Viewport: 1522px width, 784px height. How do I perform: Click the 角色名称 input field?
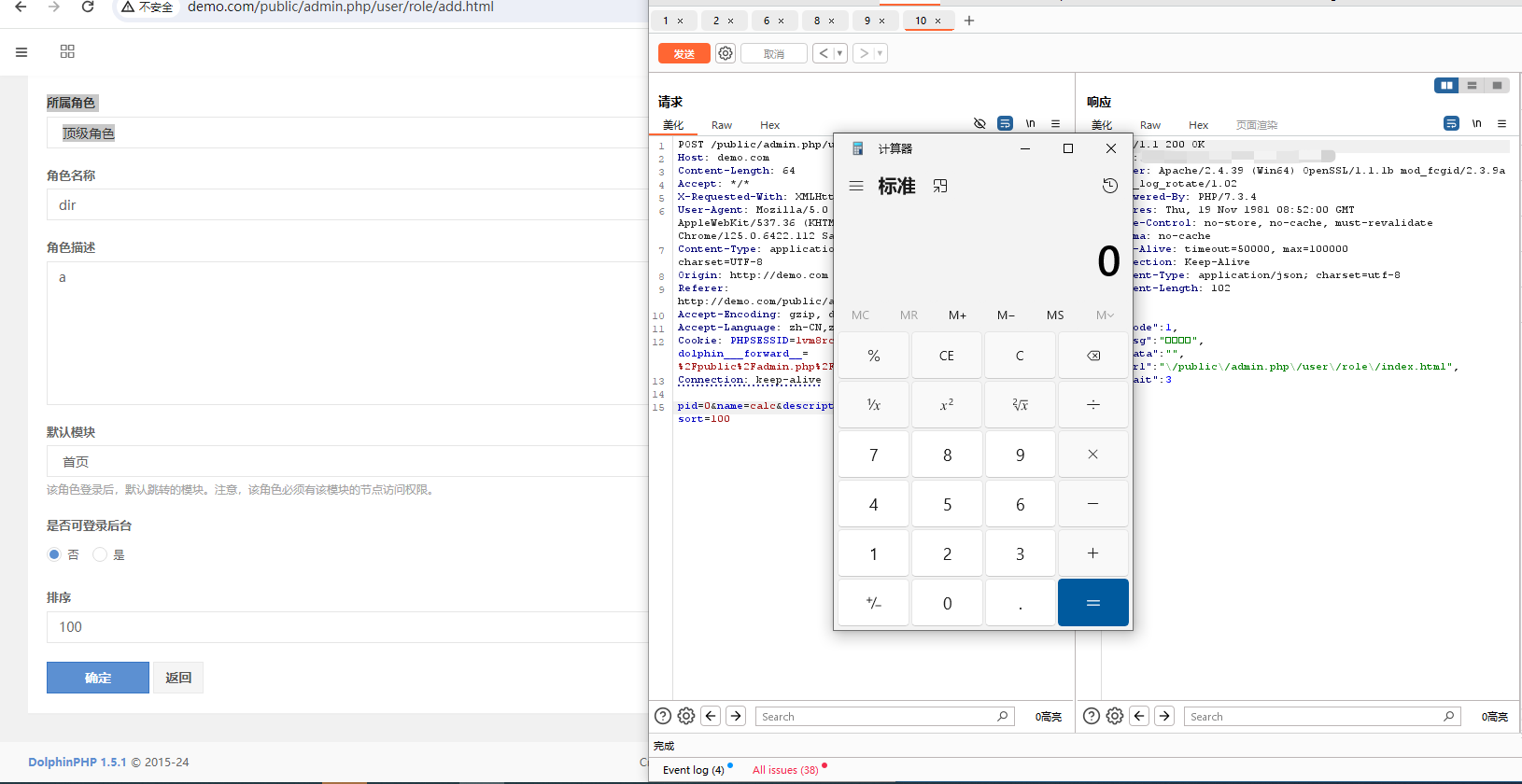point(347,205)
